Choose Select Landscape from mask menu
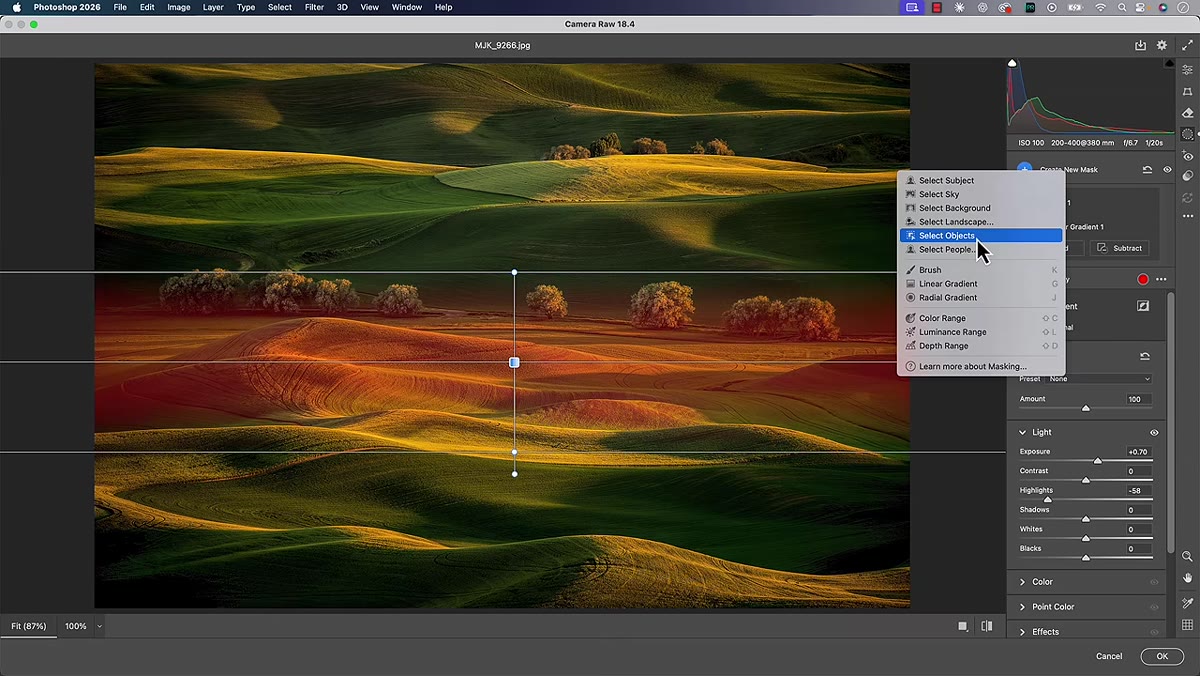Viewport: 1200px width, 676px height. tap(981, 222)
